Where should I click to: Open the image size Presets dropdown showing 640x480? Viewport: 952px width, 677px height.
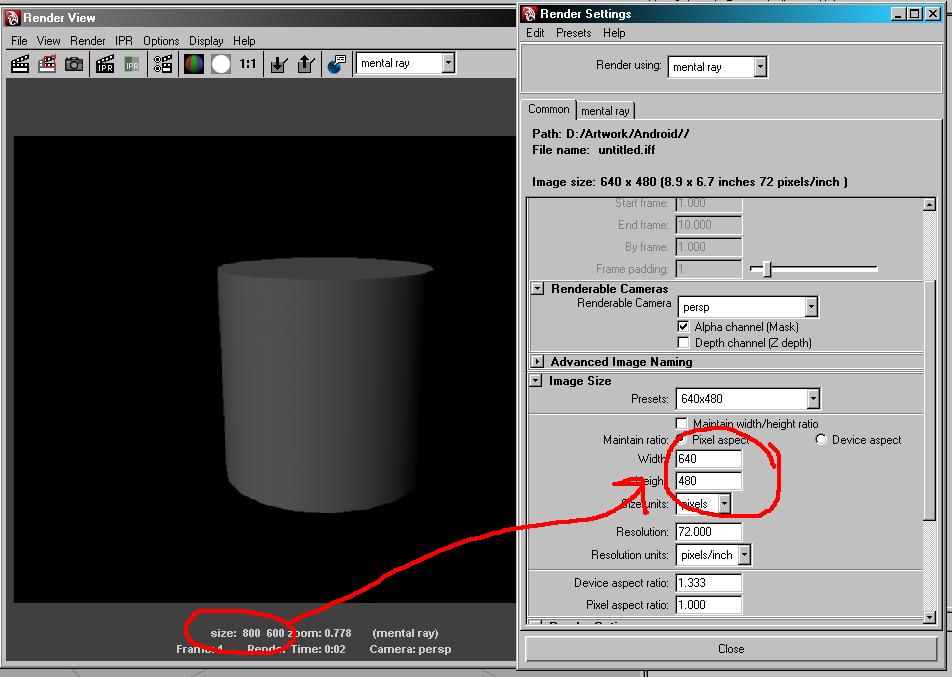(x=748, y=399)
